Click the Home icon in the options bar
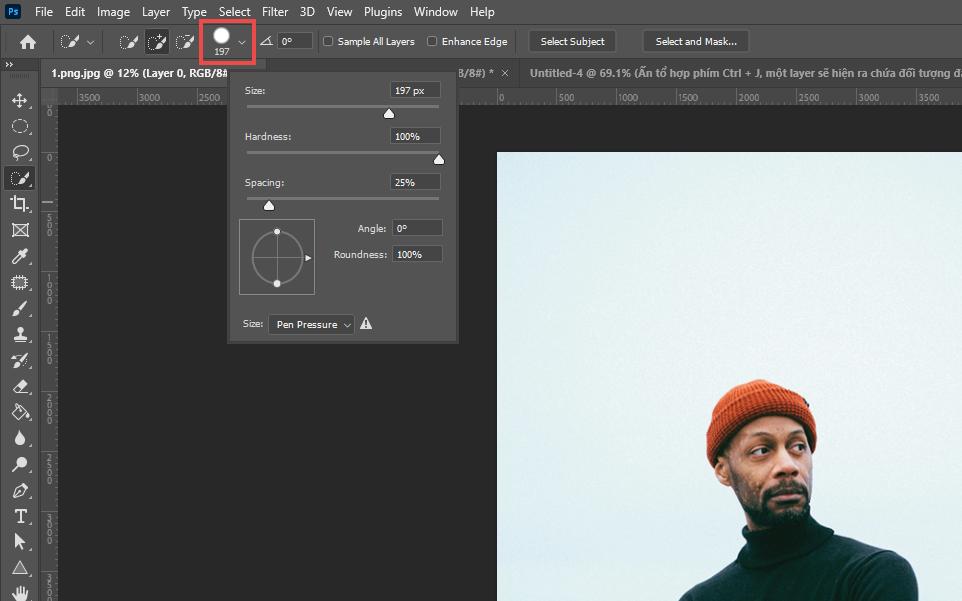 click(27, 41)
